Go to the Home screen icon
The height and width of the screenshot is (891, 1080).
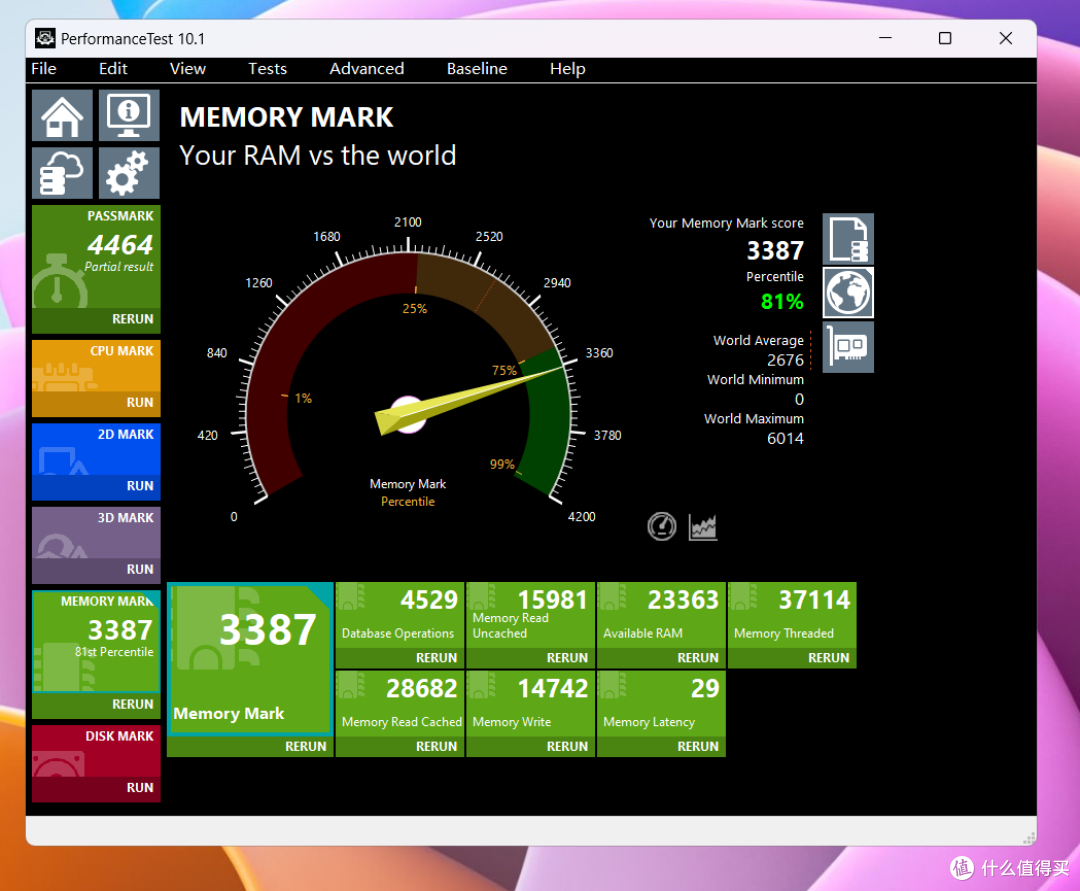click(62, 116)
